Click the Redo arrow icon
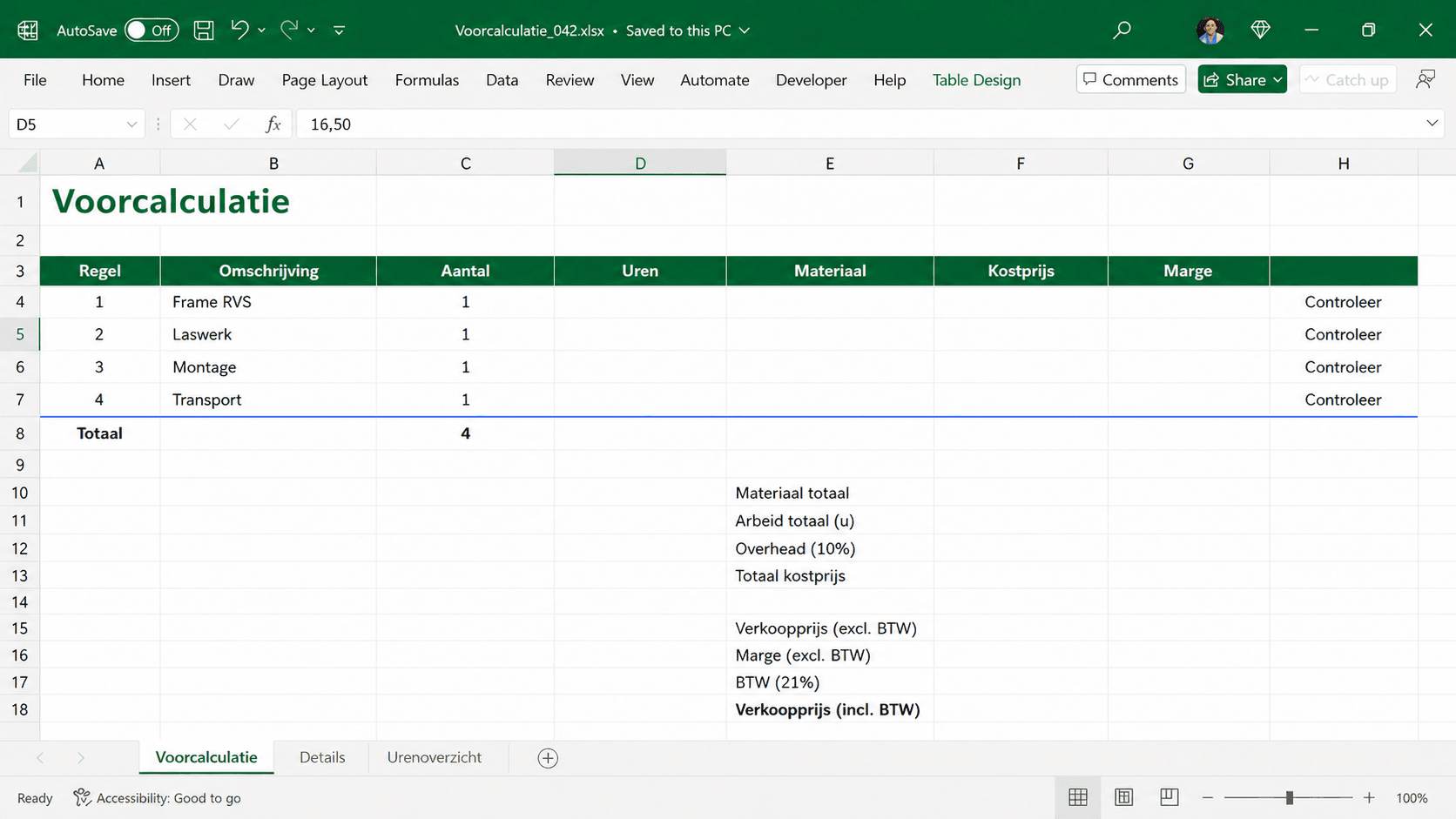The image size is (1456, 819). pyautogui.click(x=289, y=30)
